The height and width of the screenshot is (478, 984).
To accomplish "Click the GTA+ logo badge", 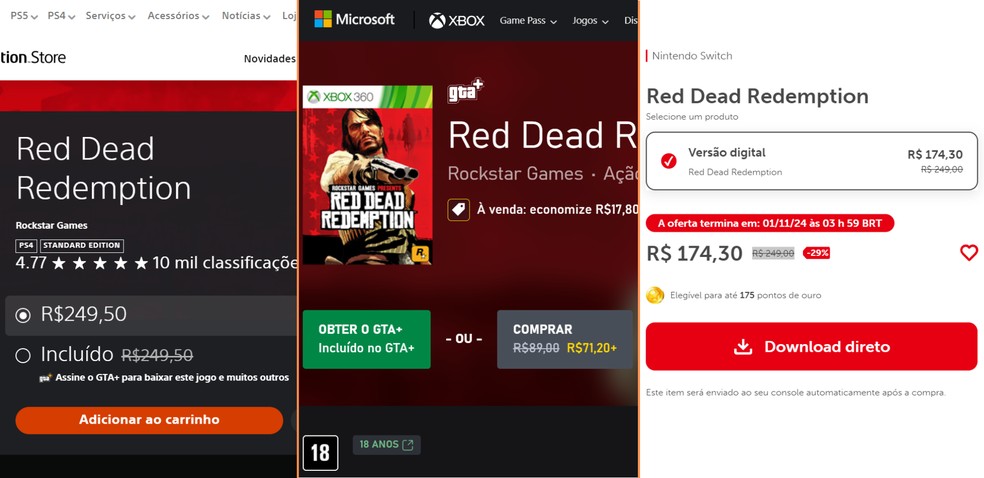I will [x=465, y=92].
